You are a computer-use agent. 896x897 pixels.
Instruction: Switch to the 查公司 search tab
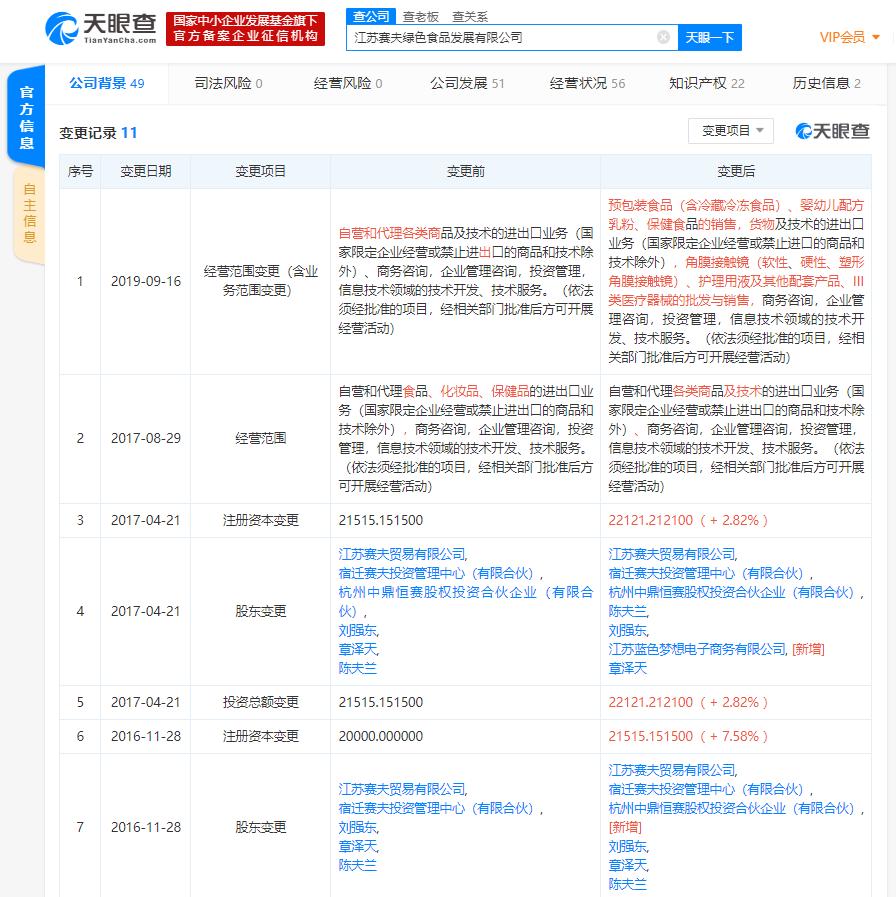371,16
